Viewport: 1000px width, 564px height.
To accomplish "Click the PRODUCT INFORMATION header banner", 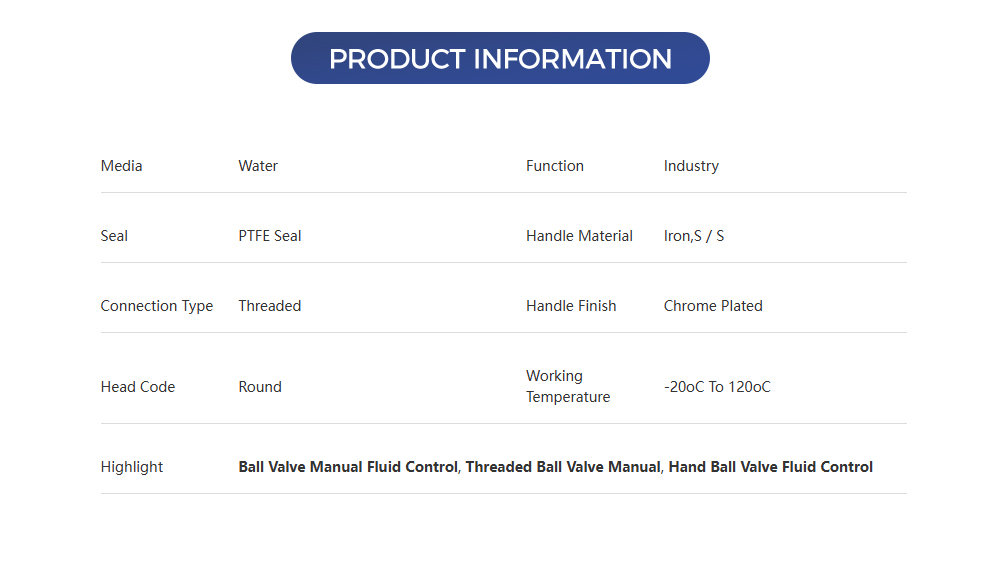I will pos(500,58).
